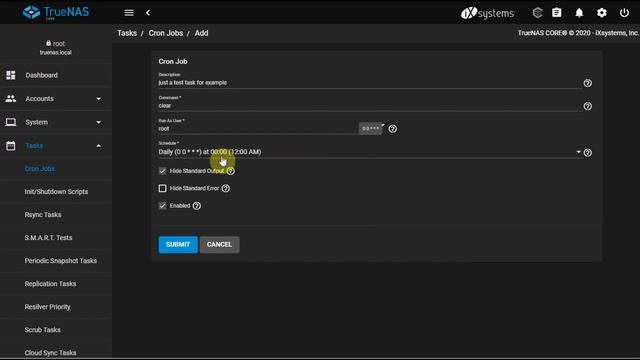Expand the Accounts menu arrow
This screenshot has width=640, height=360.
(x=98, y=99)
